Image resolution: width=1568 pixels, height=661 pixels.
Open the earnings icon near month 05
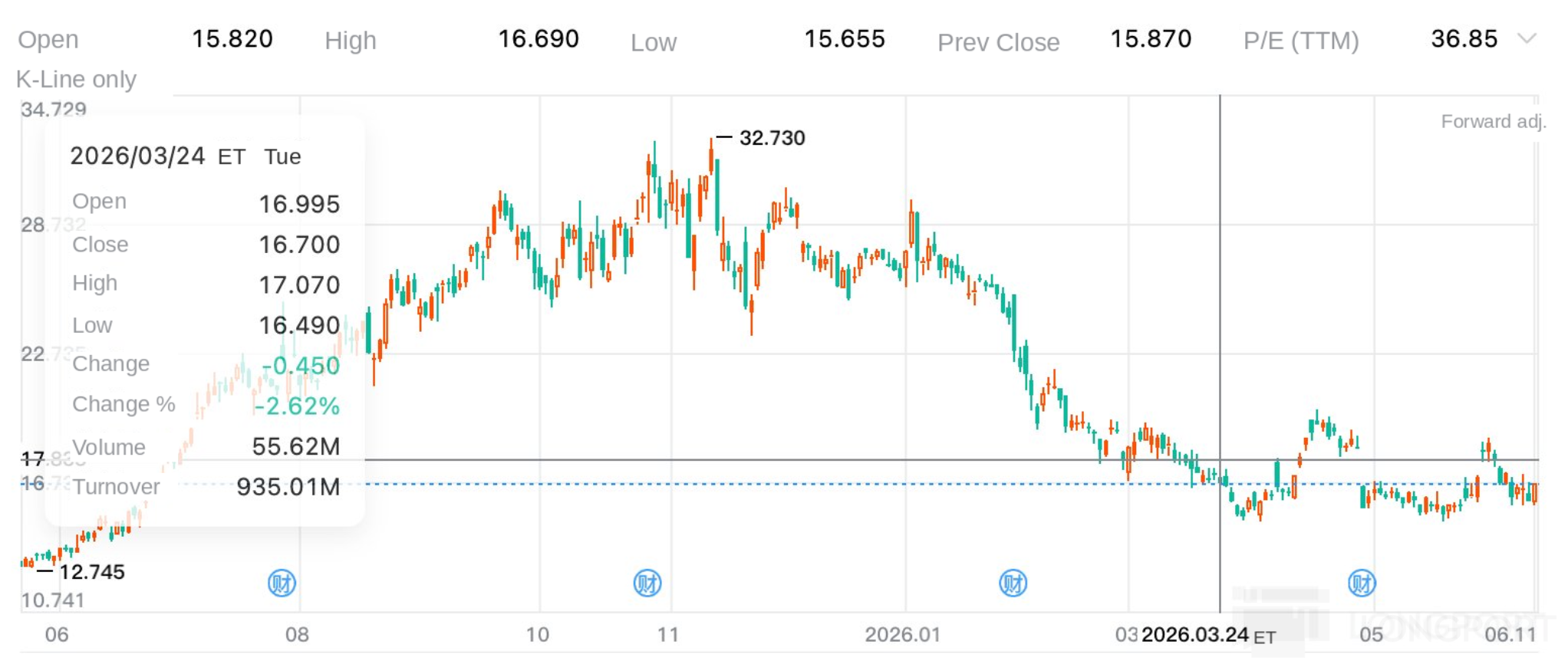click(1362, 584)
